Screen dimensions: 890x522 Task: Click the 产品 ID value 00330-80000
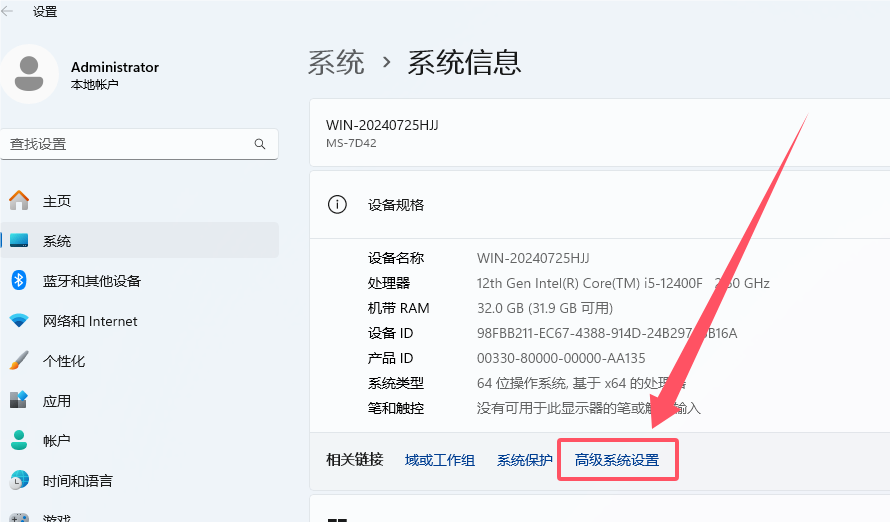[x=561, y=358]
